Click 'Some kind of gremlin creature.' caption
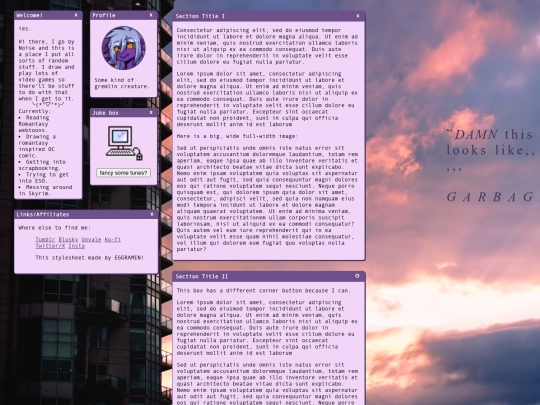The width and height of the screenshot is (540, 405). [x=122, y=83]
